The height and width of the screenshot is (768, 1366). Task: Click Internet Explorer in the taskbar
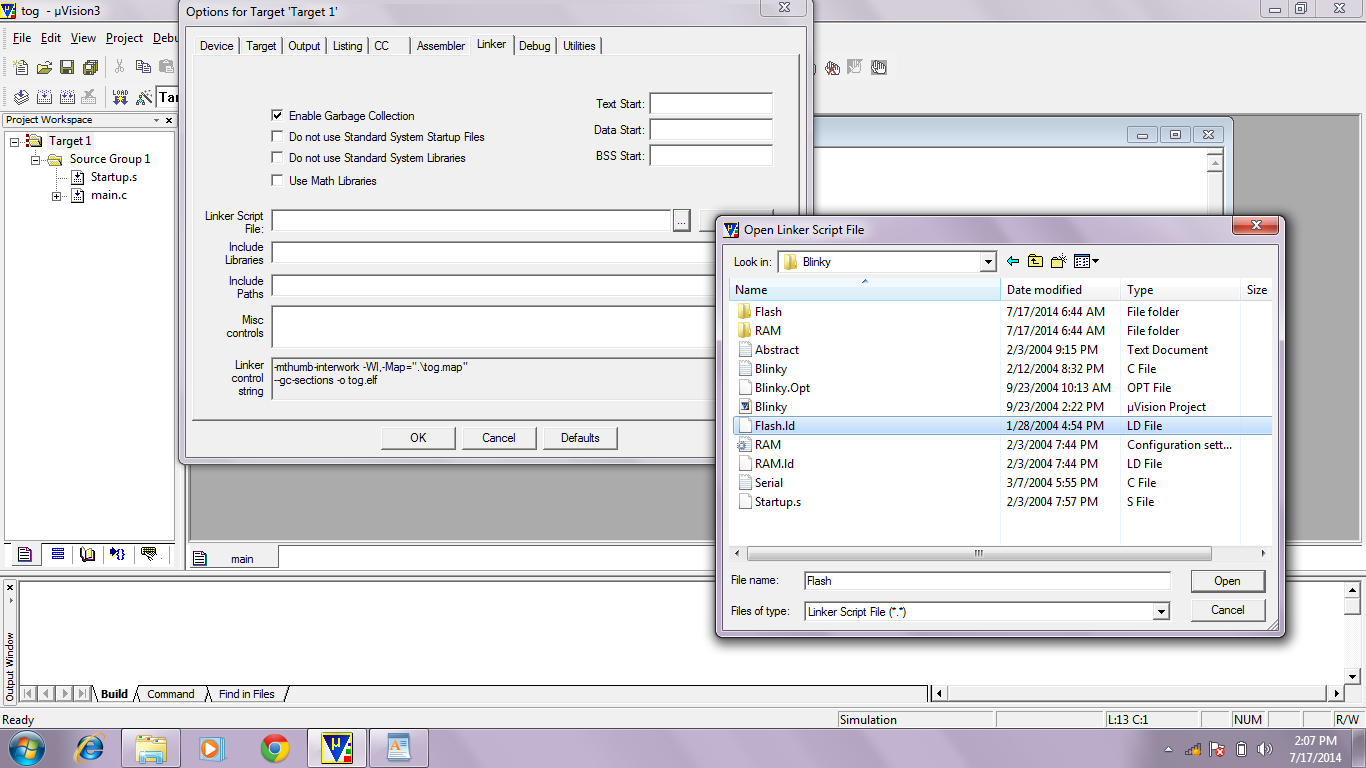(91, 748)
